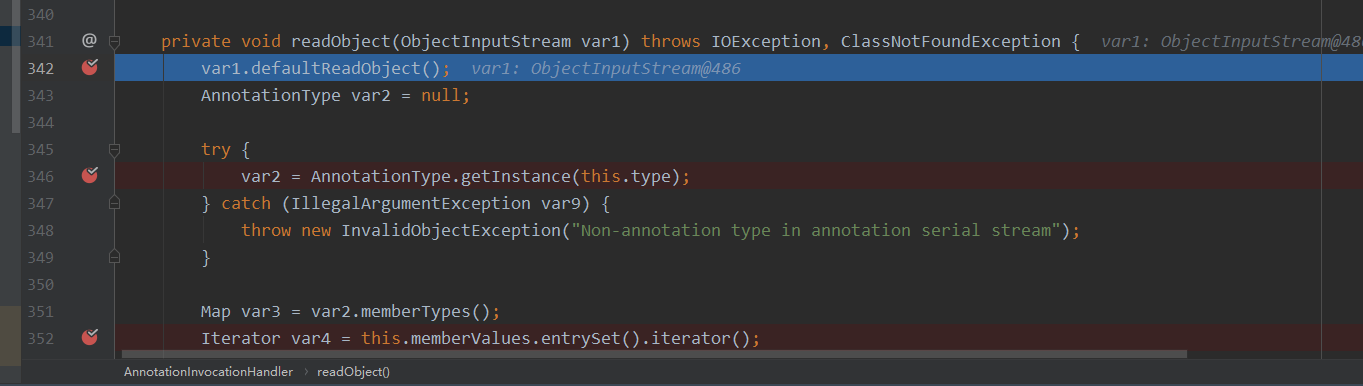Screen dimensions: 1363x386
Task: Collapse the catch block fold marker on line 347
Action: pyautogui.click(x=114, y=203)
